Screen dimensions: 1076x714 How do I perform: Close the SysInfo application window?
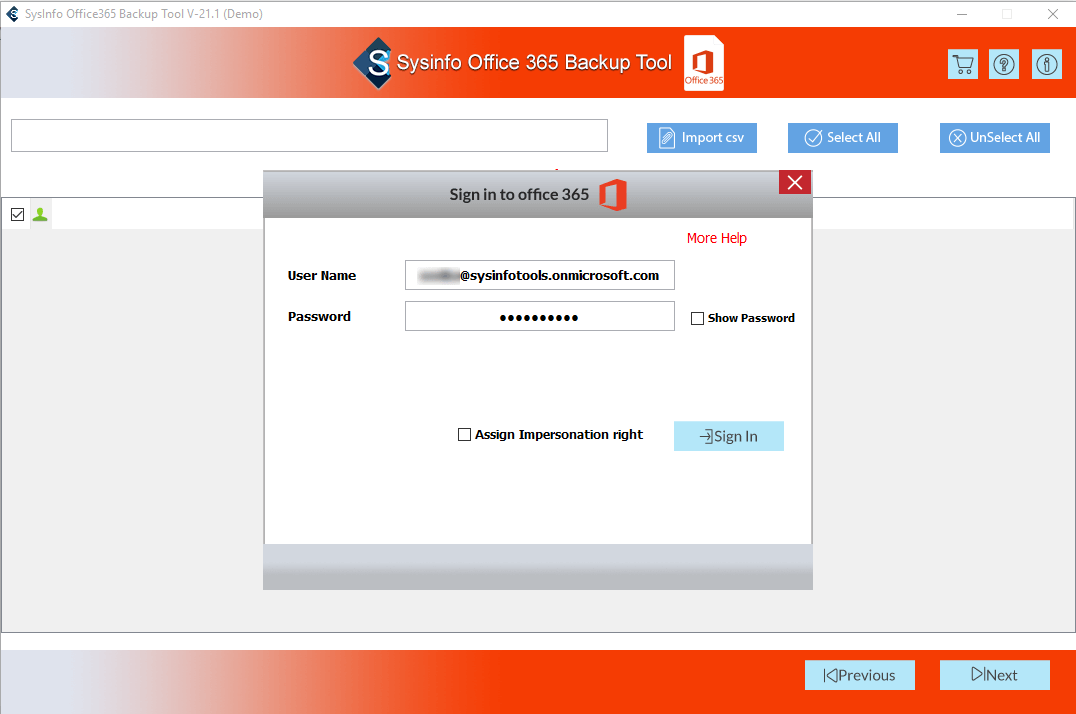click(x=1053, y=14)
